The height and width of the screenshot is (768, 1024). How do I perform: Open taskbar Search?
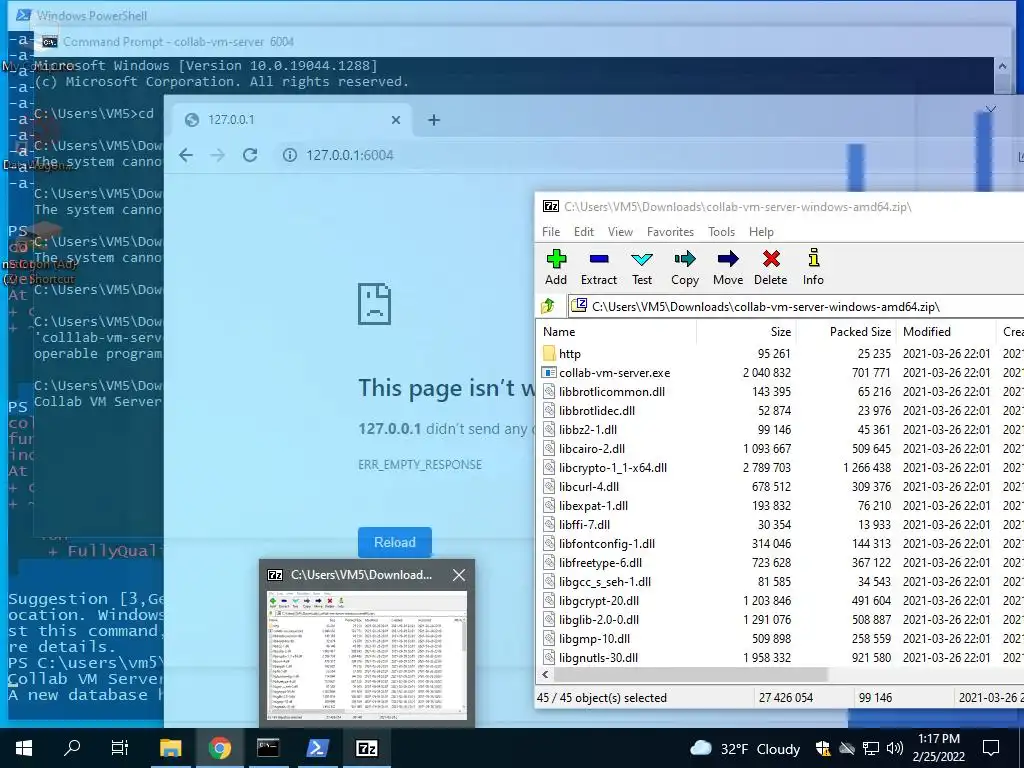click(x=72, y=748)
